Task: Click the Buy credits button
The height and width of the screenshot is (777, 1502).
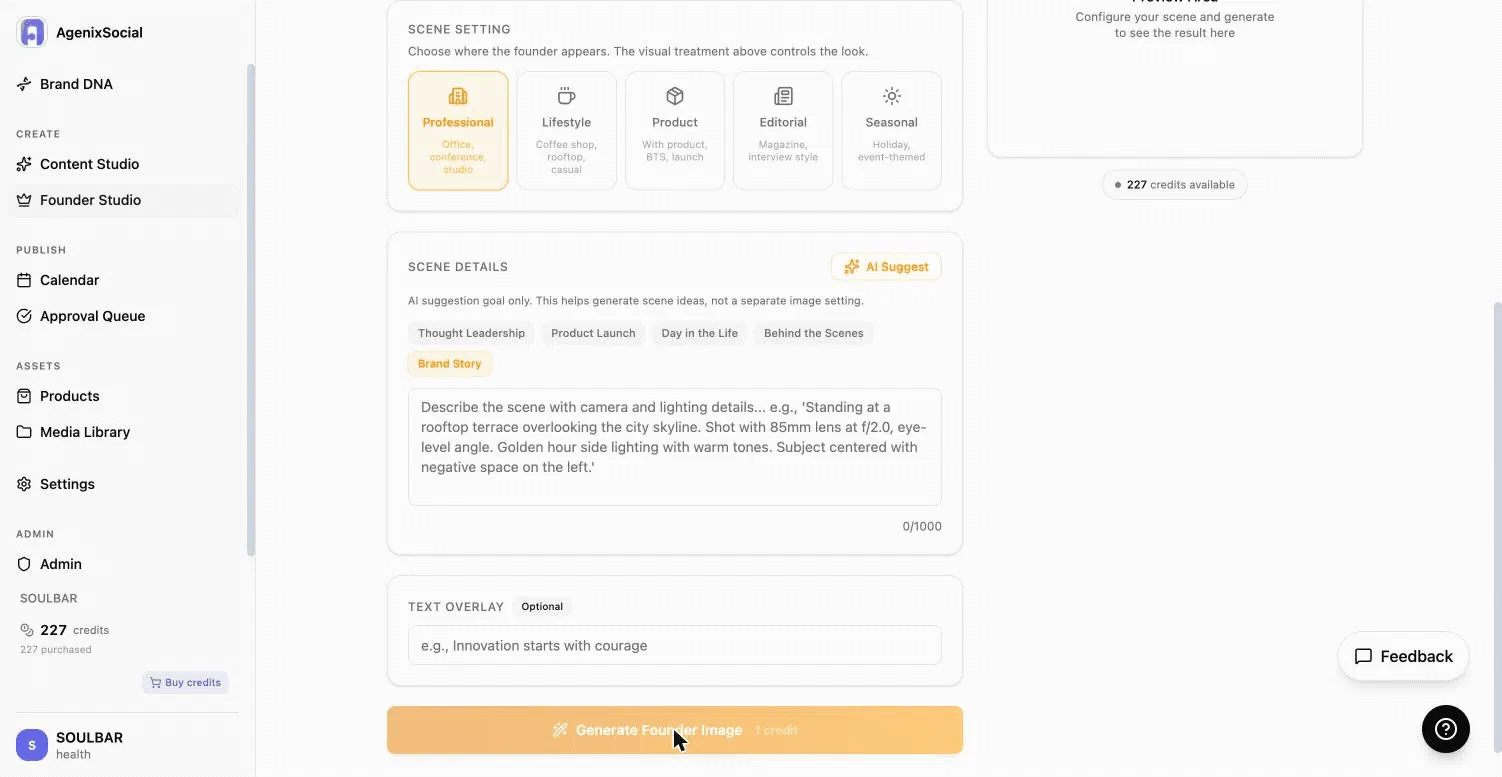Action: [x=185, y=683]
